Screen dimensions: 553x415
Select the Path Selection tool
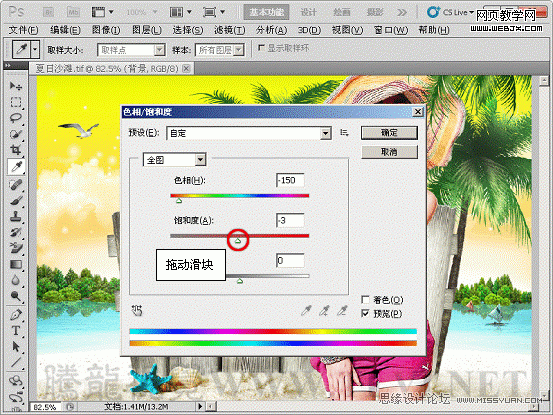16,347
